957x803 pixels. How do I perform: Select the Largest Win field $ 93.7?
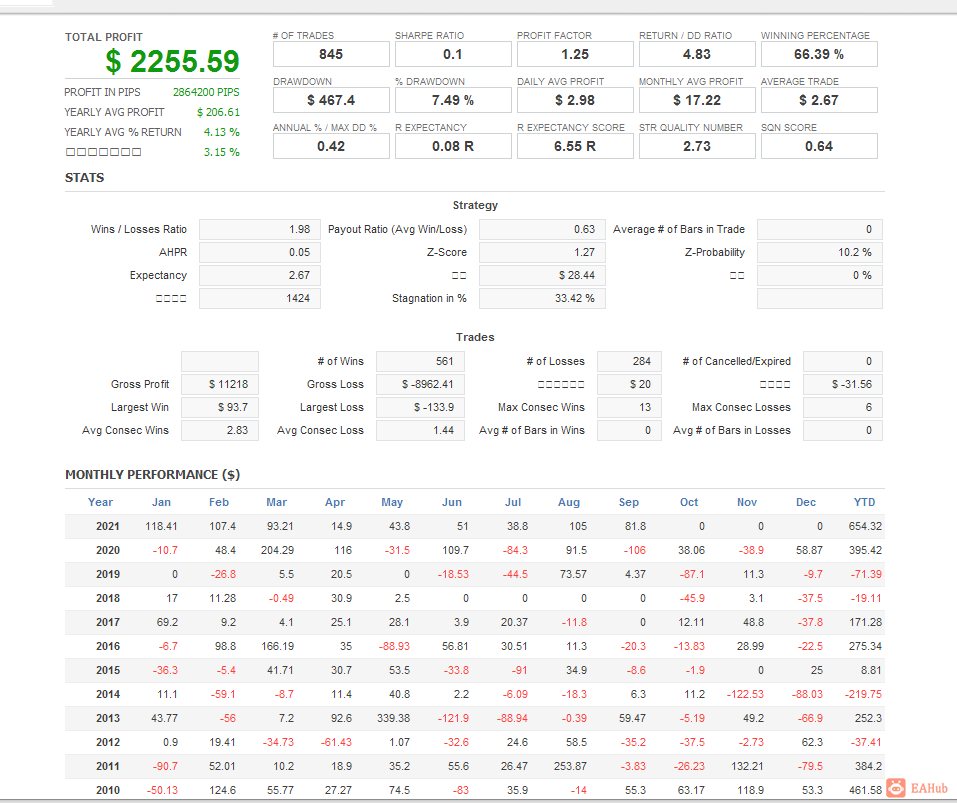220,408
